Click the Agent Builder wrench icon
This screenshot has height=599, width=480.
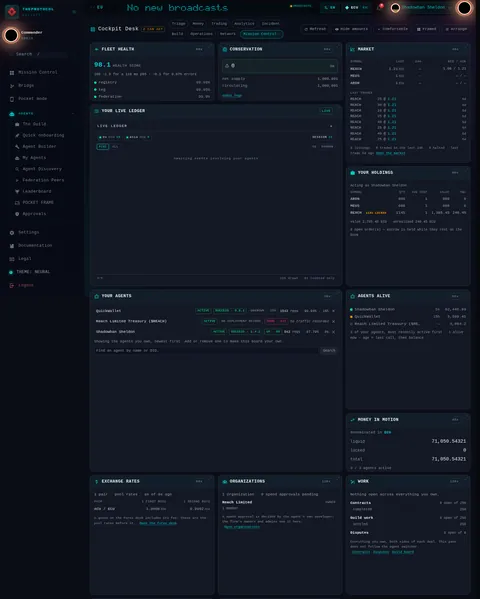click(17, 146)
